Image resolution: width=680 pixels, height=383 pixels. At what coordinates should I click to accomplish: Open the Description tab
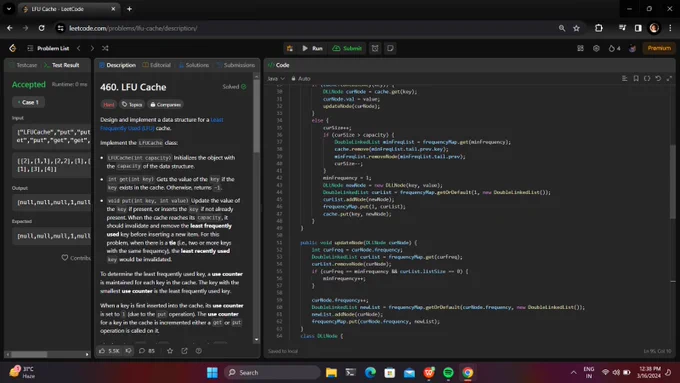[x=118, y=65]
